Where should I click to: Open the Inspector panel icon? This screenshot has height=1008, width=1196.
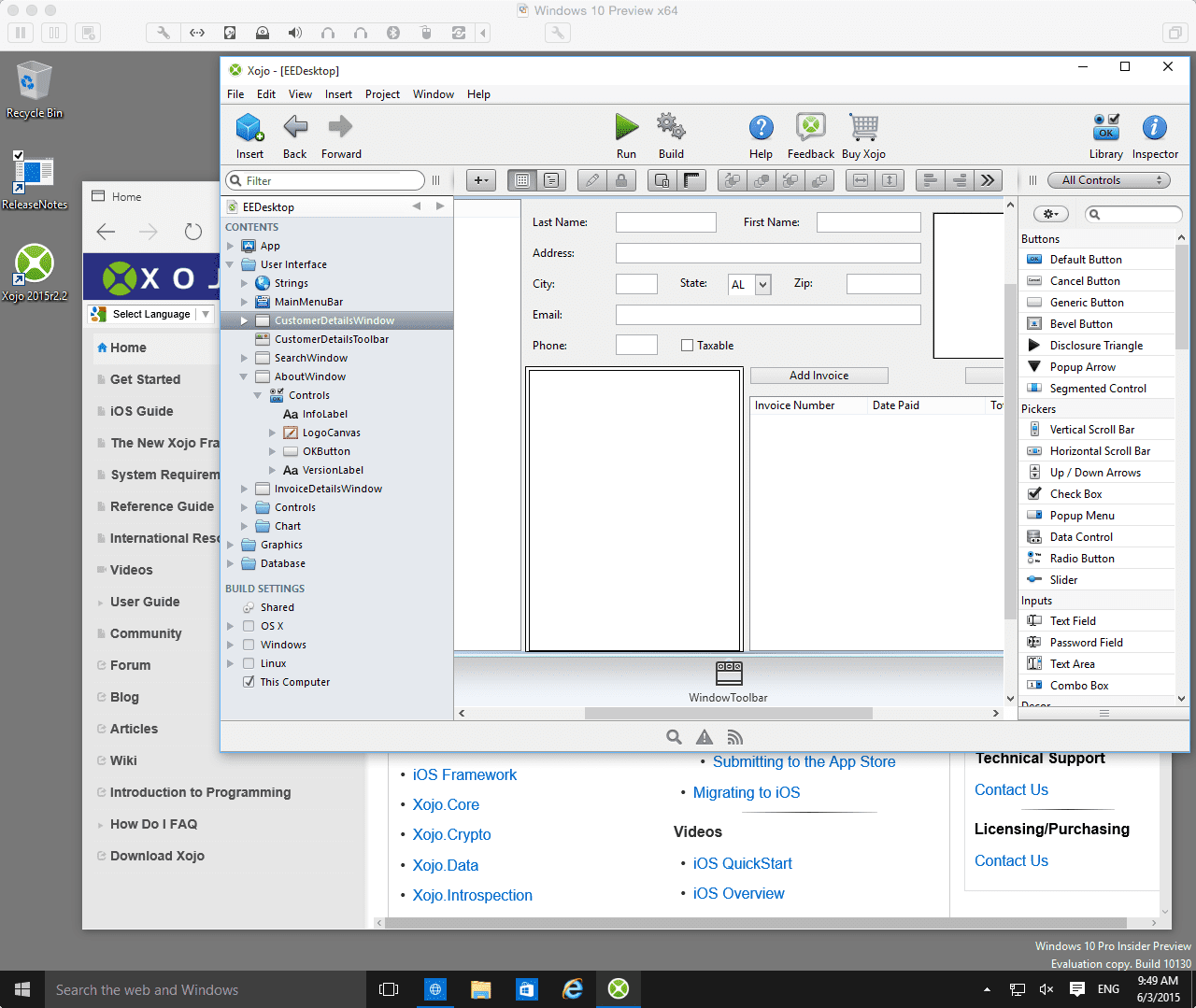tap(1155, 127)
